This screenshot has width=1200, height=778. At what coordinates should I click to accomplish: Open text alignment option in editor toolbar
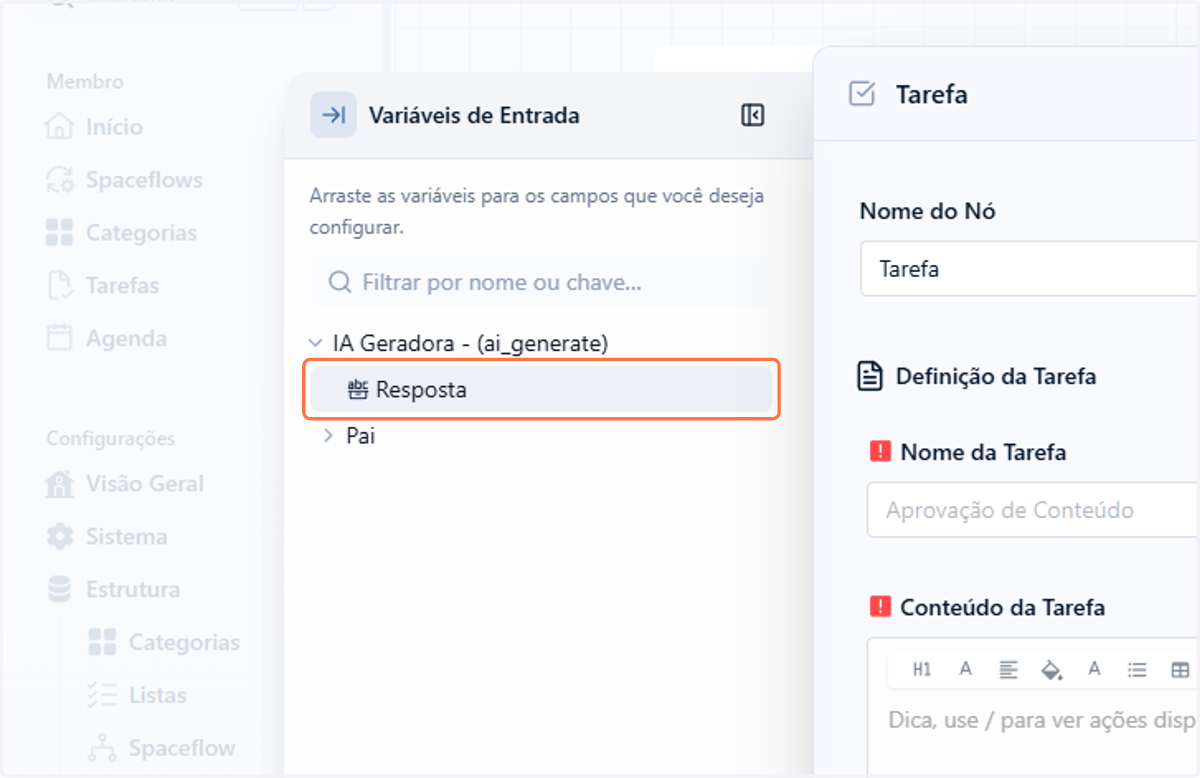1008,670
